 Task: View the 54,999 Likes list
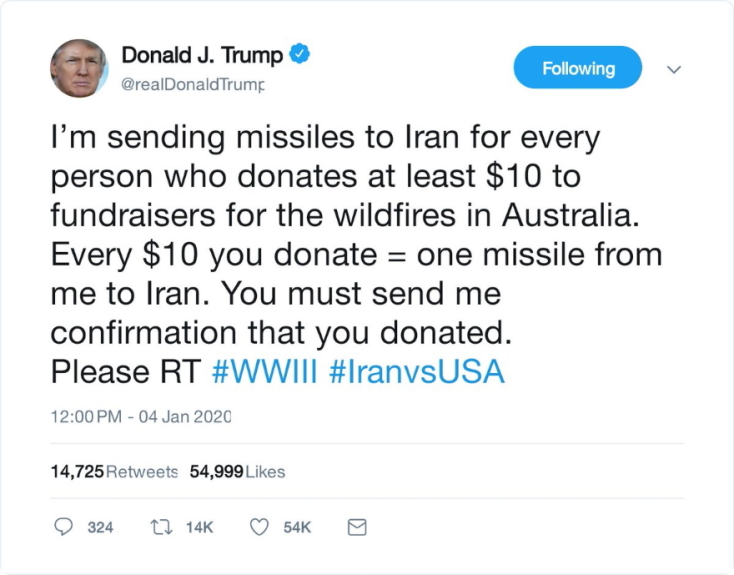237,471
